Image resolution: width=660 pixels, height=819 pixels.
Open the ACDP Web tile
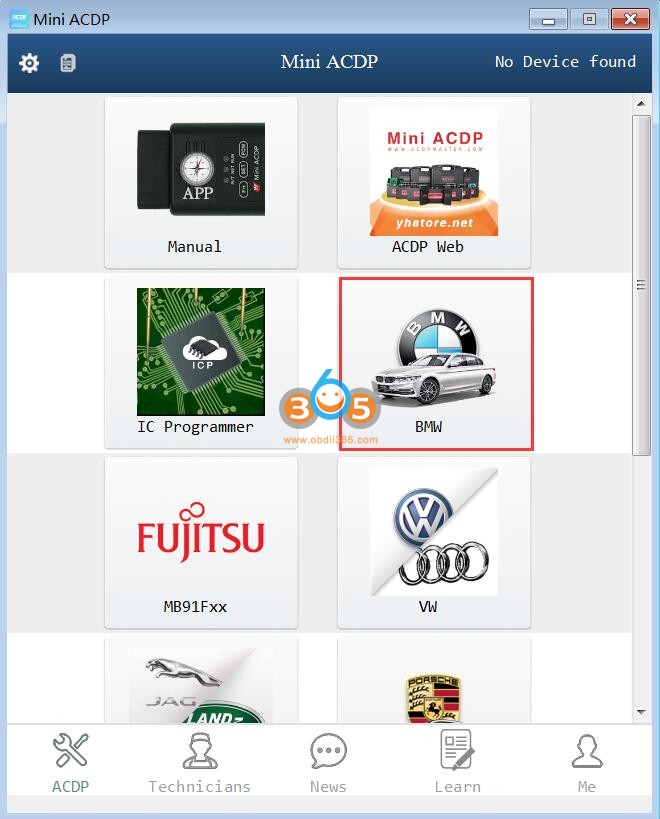click(434, 182)
